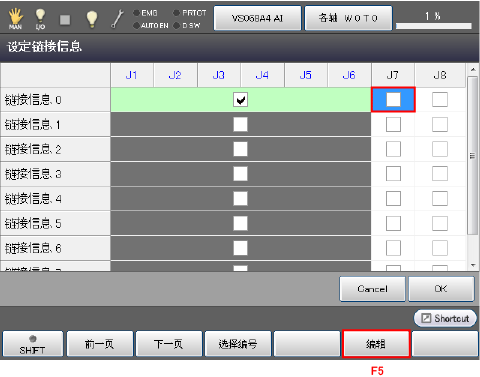Check J7 box for 链接信息 2
This screenshot has width=480, height=377.
(393, 149)
